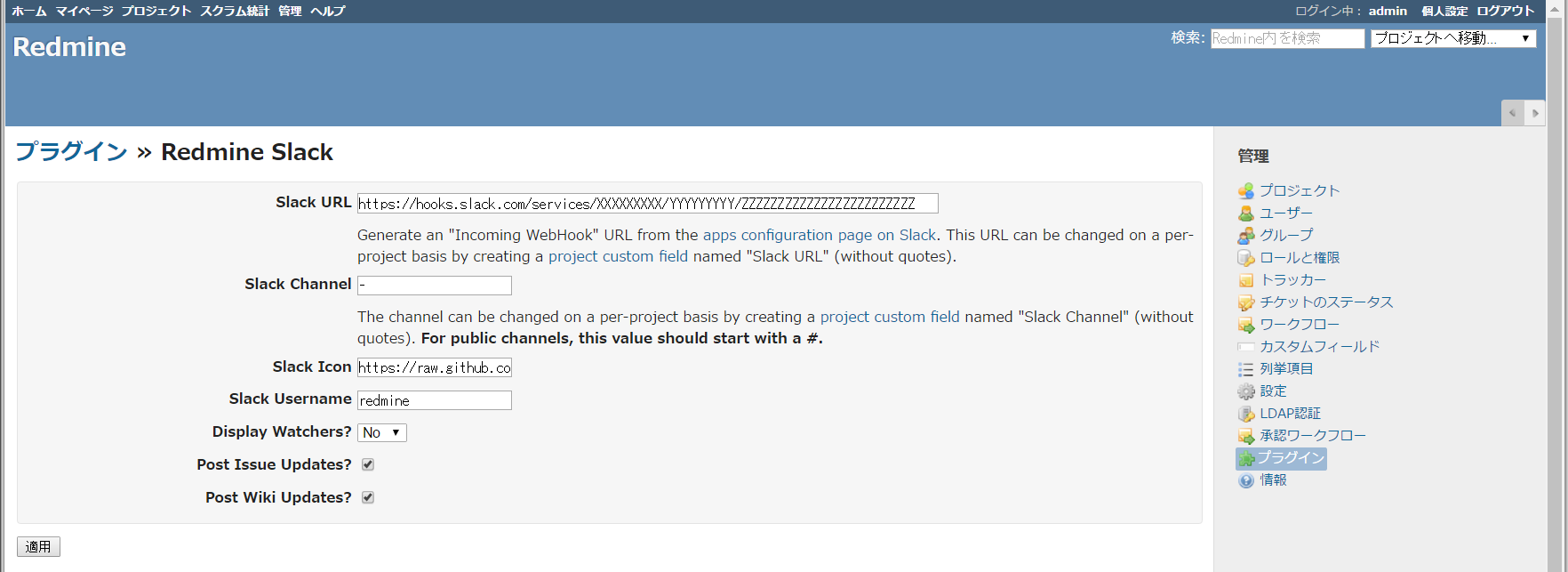Click the 情報 info icon
Viewport: 1568px width, 572px height.
pyautogui.click(x=1247, y=479)
